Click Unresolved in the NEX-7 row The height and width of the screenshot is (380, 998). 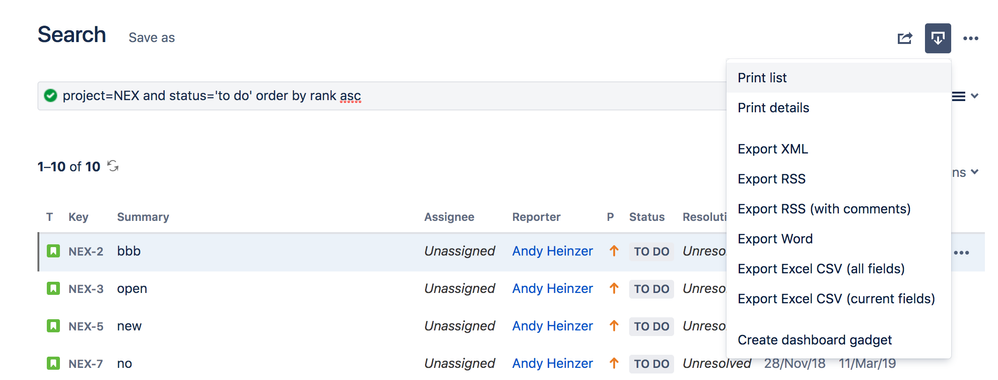(717, 363)
